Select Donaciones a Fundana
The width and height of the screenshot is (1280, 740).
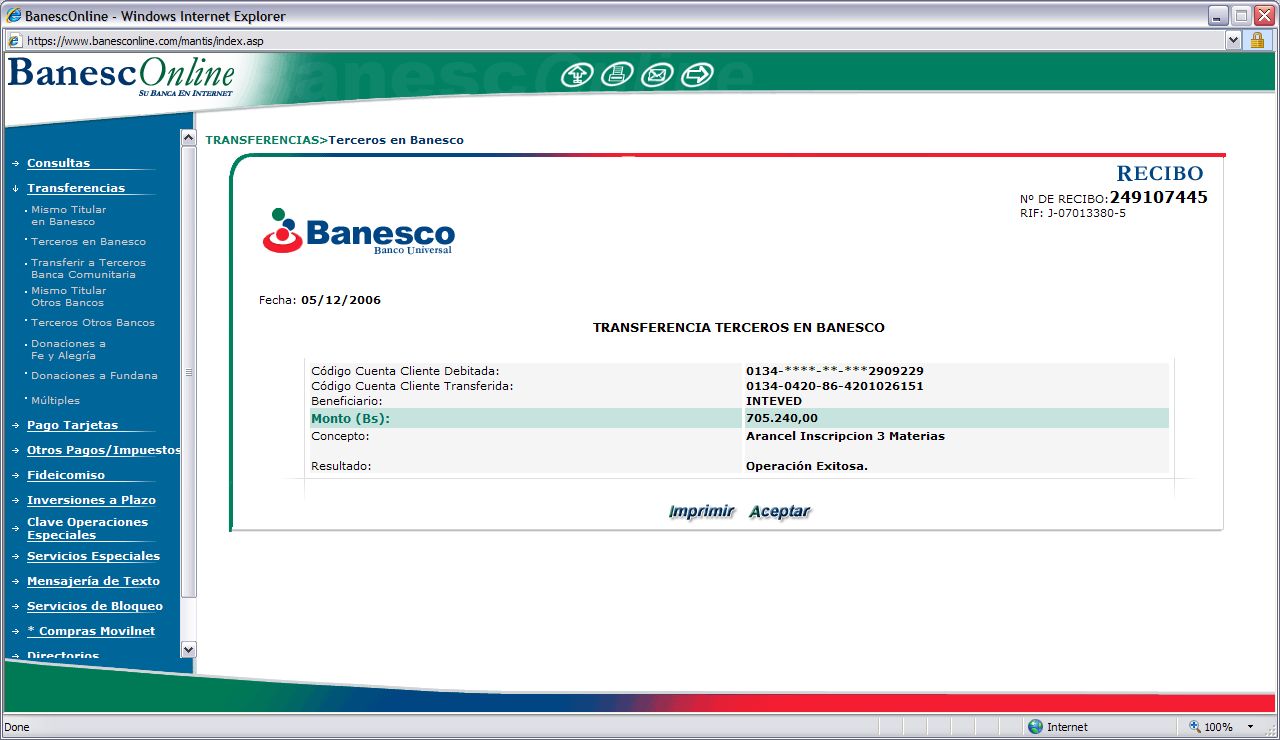click(94, 375)
